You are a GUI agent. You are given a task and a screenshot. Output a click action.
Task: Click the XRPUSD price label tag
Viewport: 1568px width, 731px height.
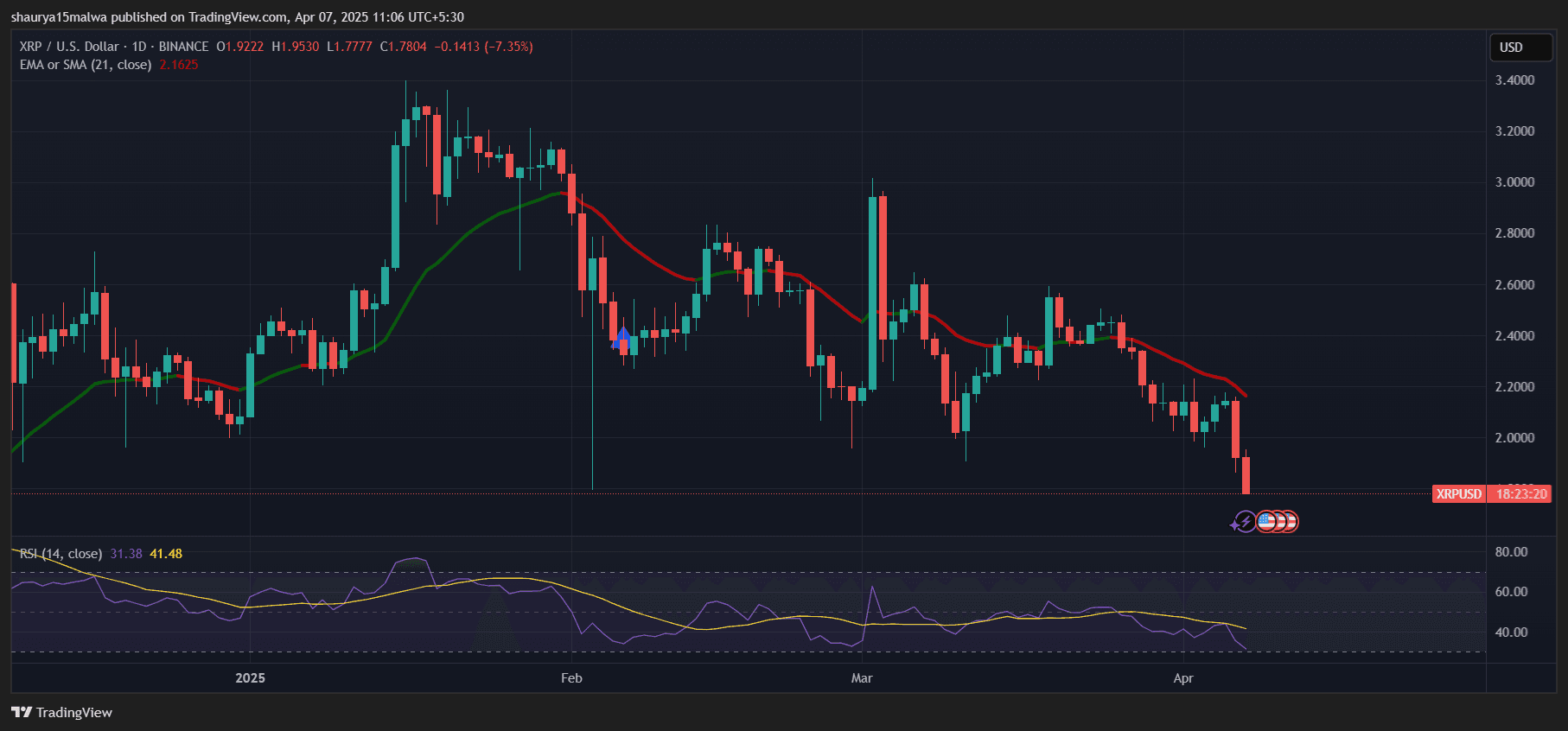pos(1459,494)
